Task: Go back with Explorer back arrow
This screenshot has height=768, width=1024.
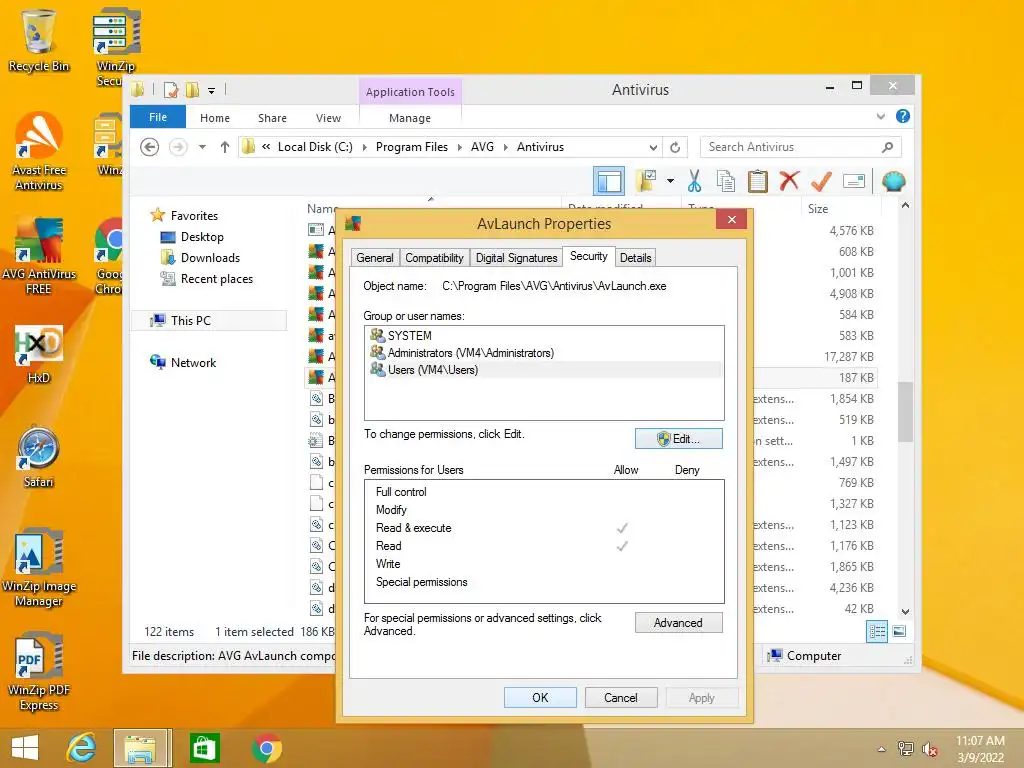Action: tap(150, 147)
